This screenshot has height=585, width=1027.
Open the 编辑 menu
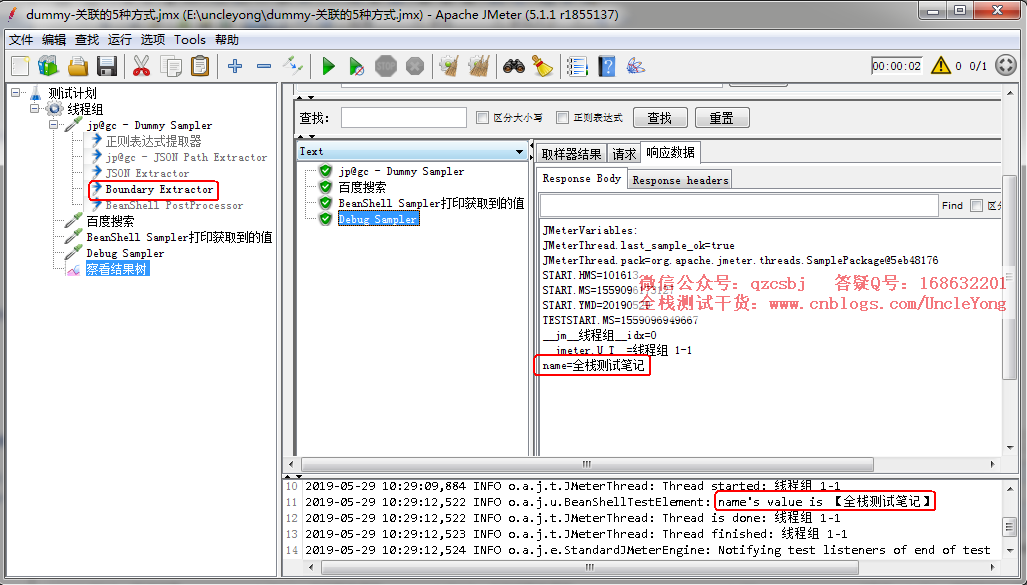click(54, 40)
